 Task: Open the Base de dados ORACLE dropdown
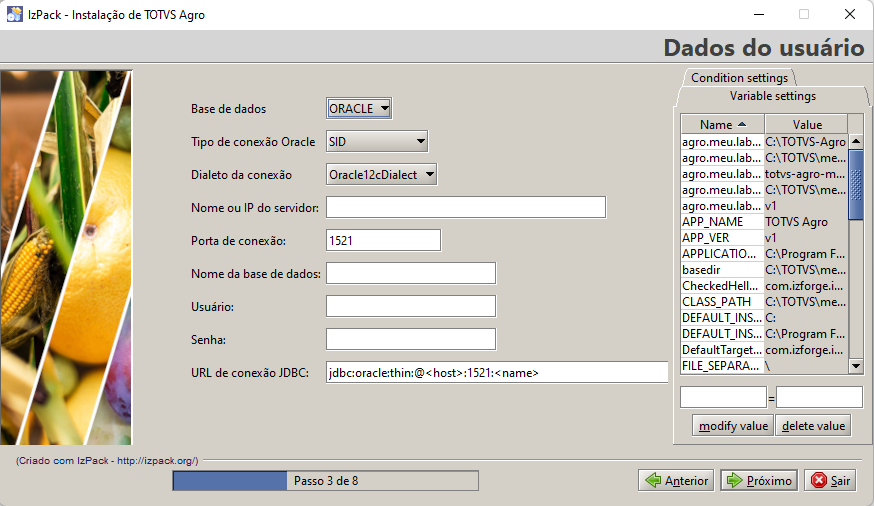[359, 109]
